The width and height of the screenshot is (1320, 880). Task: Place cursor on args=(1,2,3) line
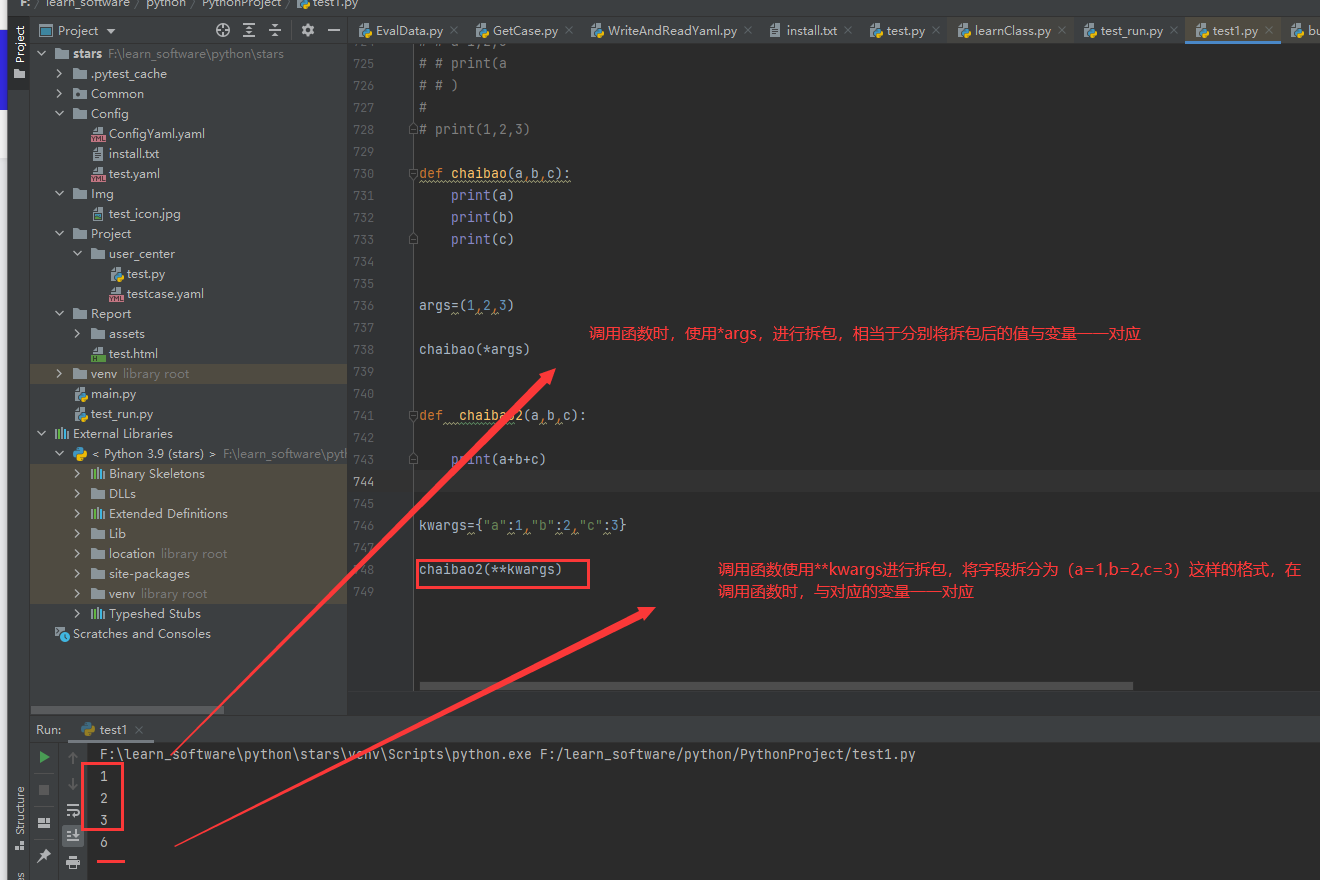pyautogui.click(x=466, y=305)
